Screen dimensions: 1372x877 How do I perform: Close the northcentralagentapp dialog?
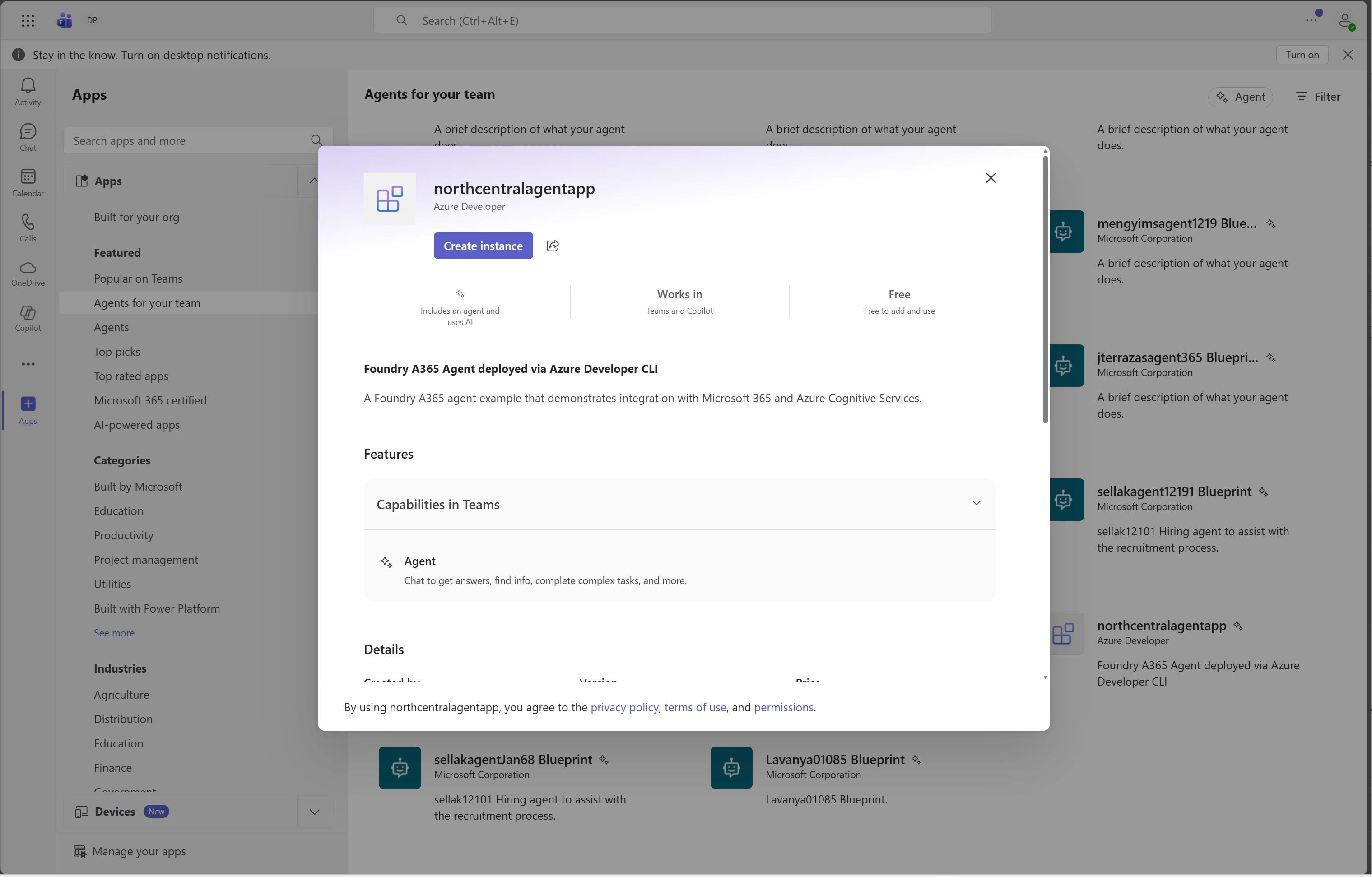click(x=991, y=178)
